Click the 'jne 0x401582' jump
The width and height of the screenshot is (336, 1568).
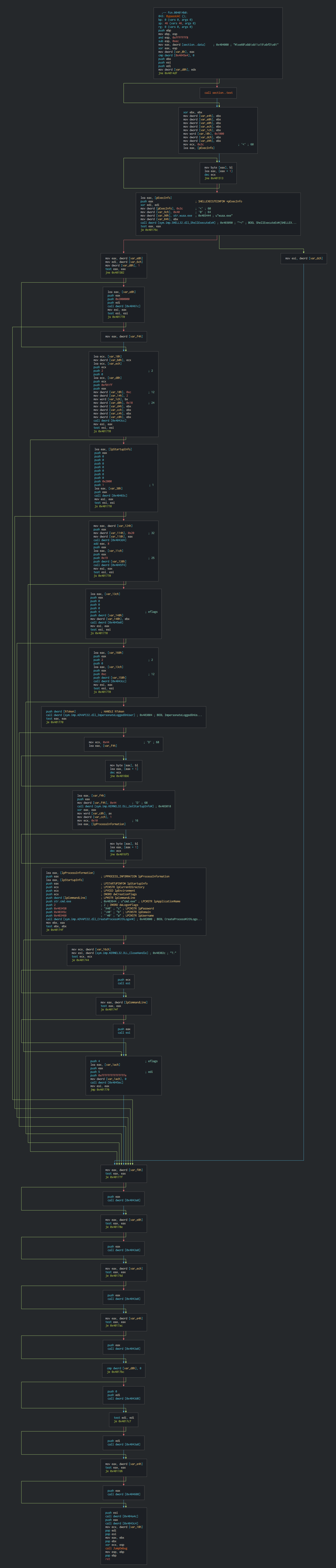[x=115, y=273]
